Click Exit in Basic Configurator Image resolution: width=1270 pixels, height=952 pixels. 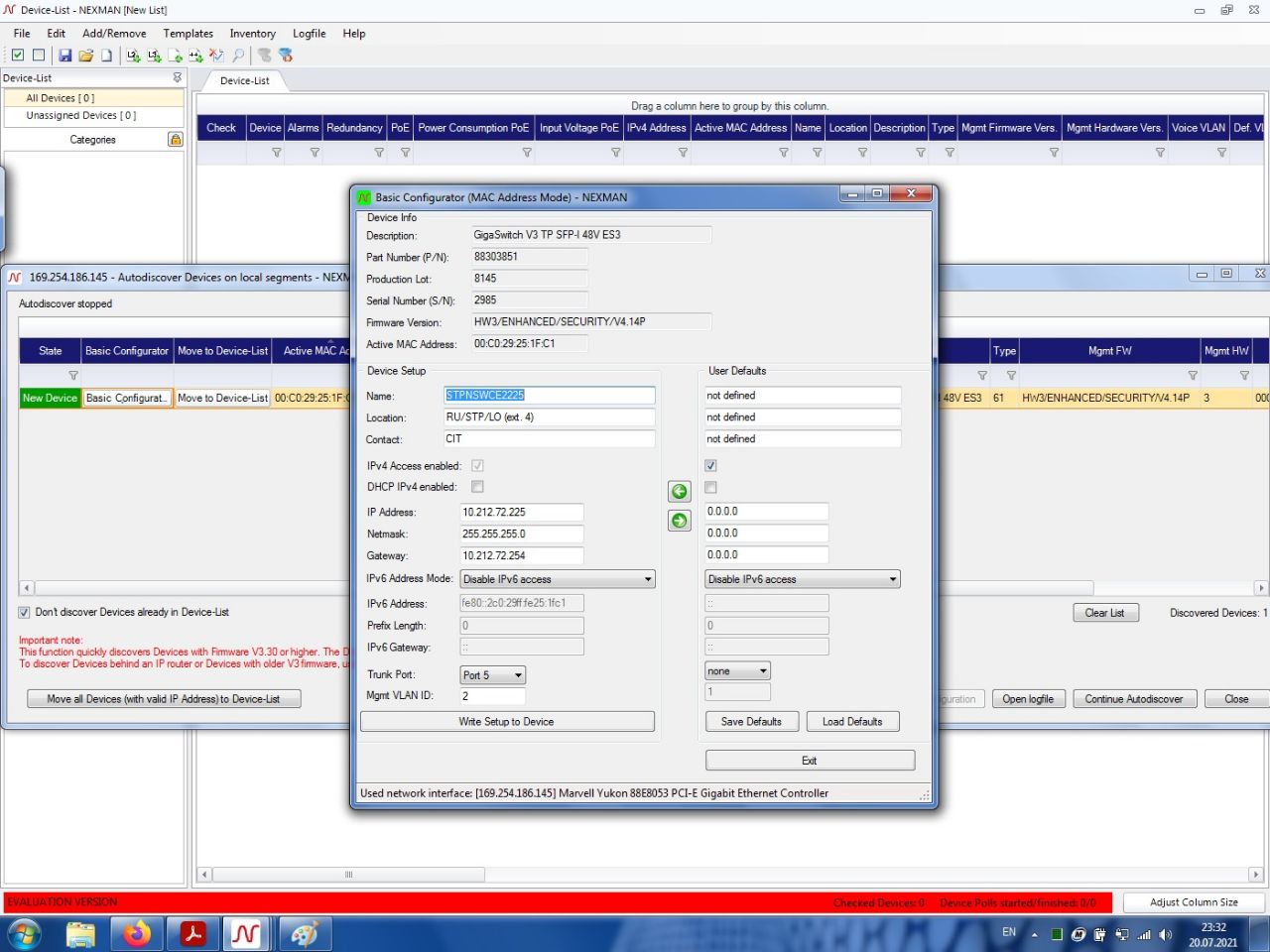tap(810, 761)
